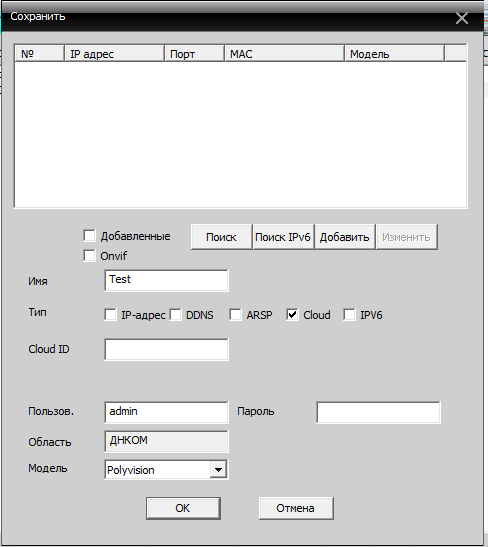Uncheck the Cloud type checkbox
This screenshot has width=488, height=547.
(x=292, y=315)
